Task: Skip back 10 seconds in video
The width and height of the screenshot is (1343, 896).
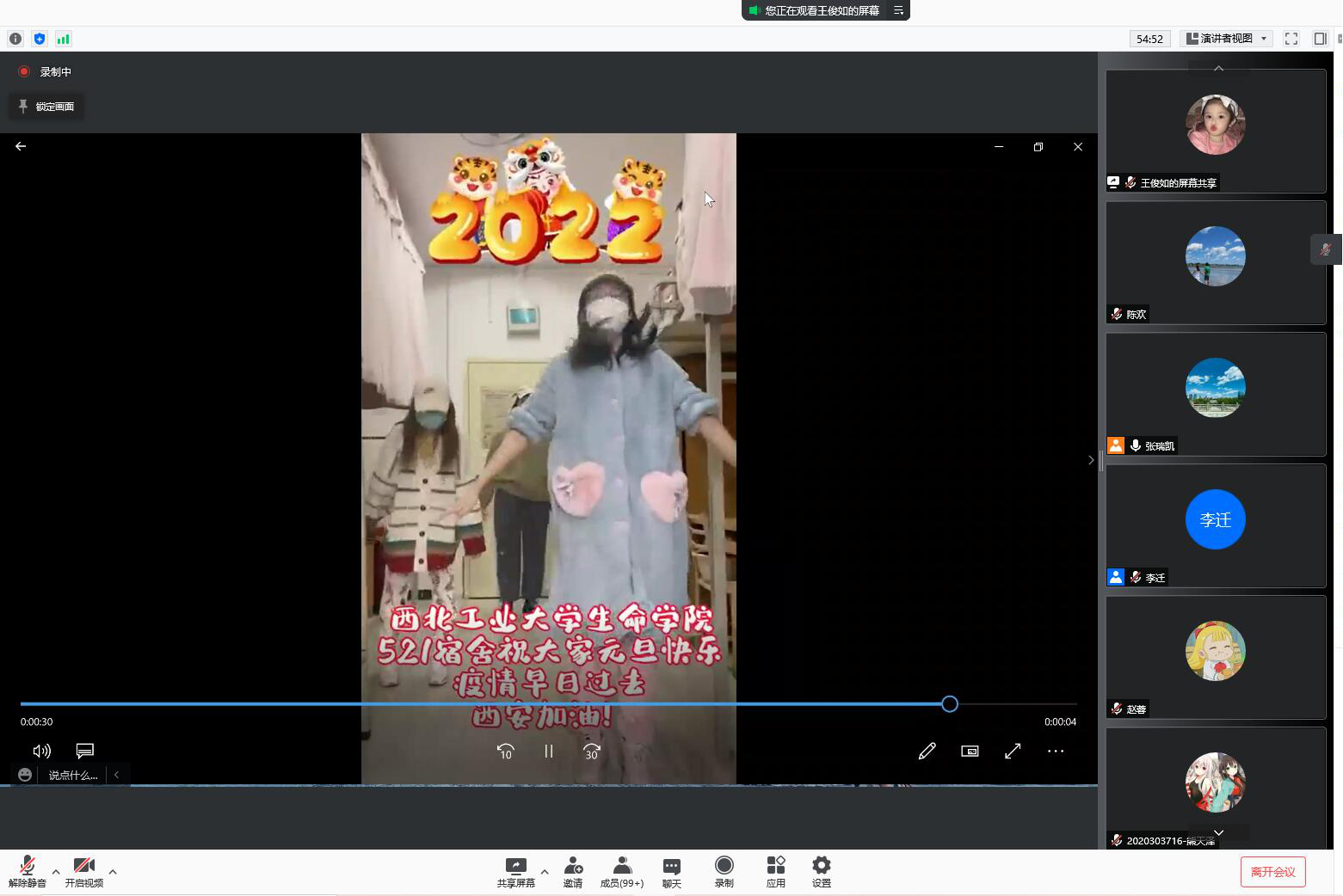Action: (505, 751)
